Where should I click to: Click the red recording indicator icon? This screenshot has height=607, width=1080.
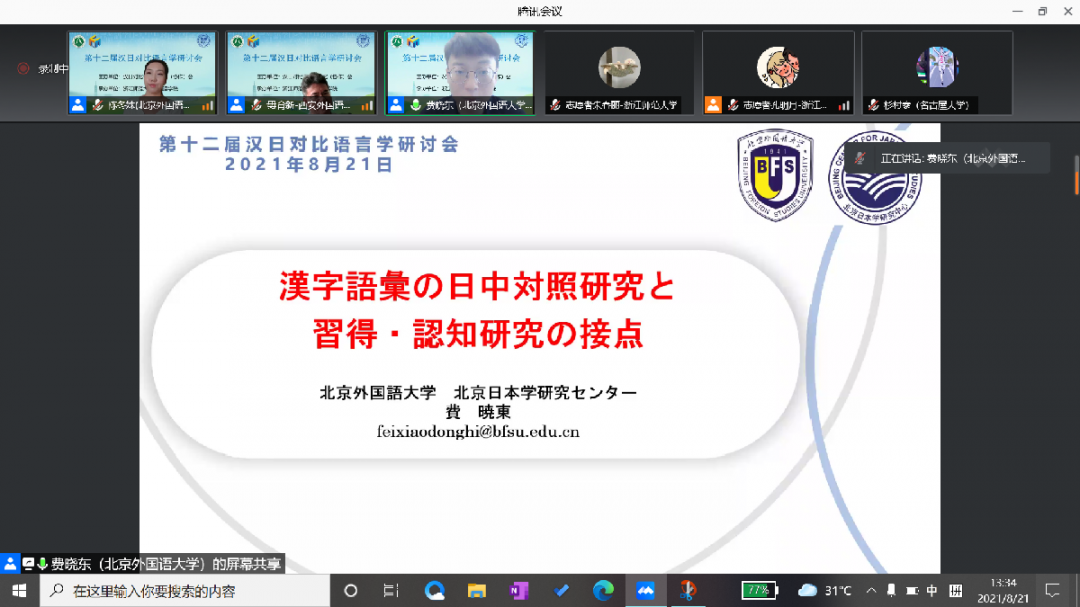click(23, 68)
